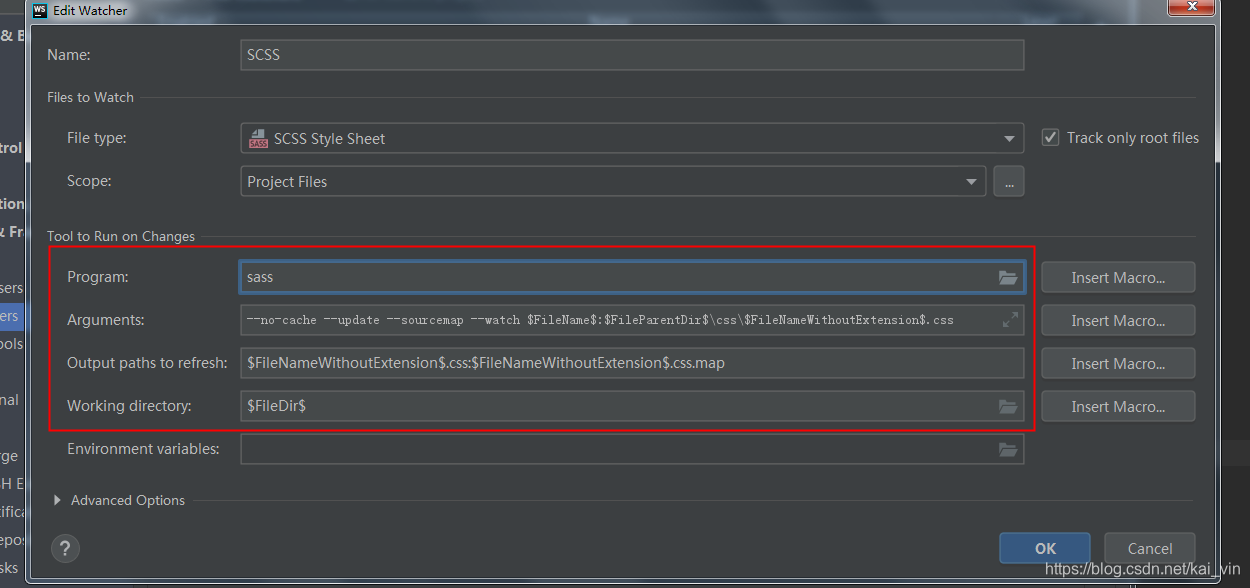Image resolution: width=1250 pixels, height=588 pixels.
Task: Click the SCSS Style Sheet file type icon
Action: pos(258,138)
